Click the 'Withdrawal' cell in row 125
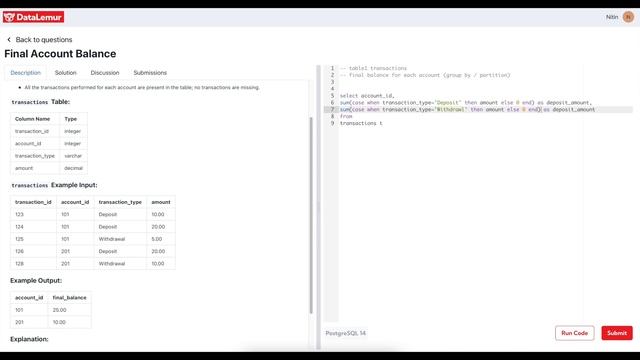 [x=112, y=239]
